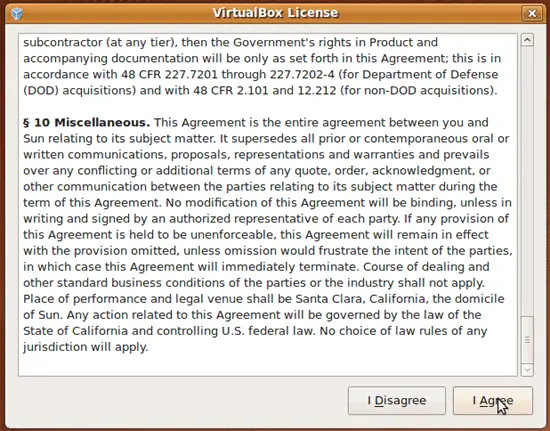Viewport: 550px width, 431px height.
Task: Click the VirtualBox cube icon in title bar
Action: pos(16,14)
